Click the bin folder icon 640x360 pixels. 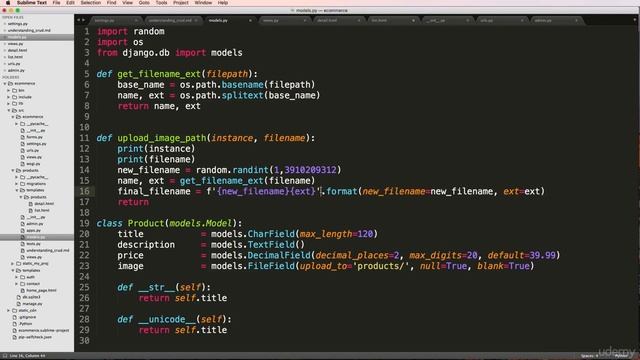coord(14,90)
